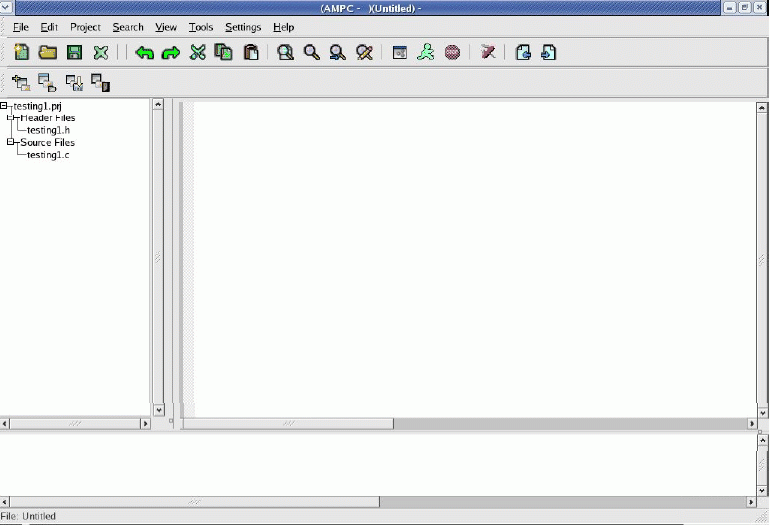The image size is (770, 525).
Task: Click the debug pin tool icon
Action: click(x=488, y=52)
